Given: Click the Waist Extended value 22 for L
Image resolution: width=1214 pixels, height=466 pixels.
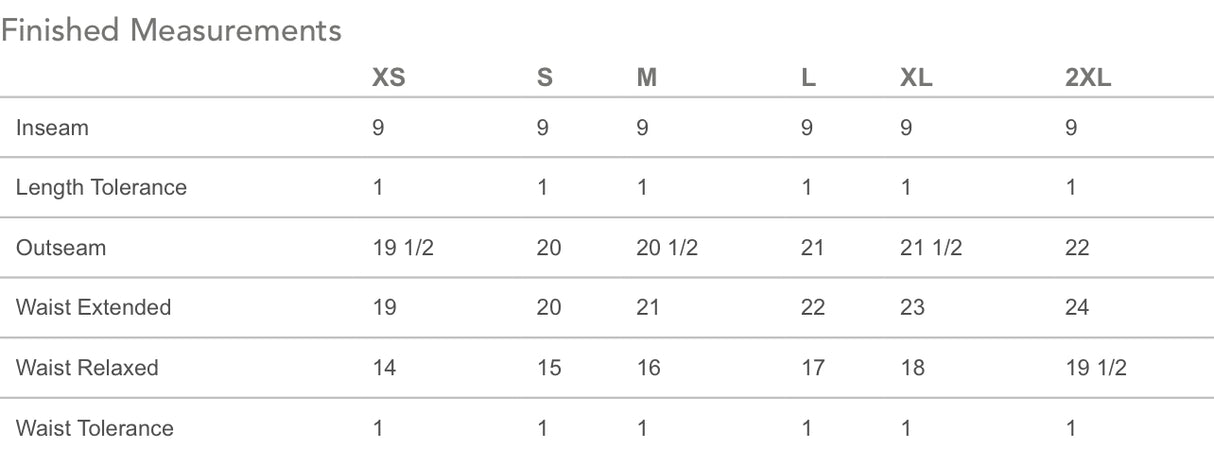Looking at the screenshot, I should 813,307.
